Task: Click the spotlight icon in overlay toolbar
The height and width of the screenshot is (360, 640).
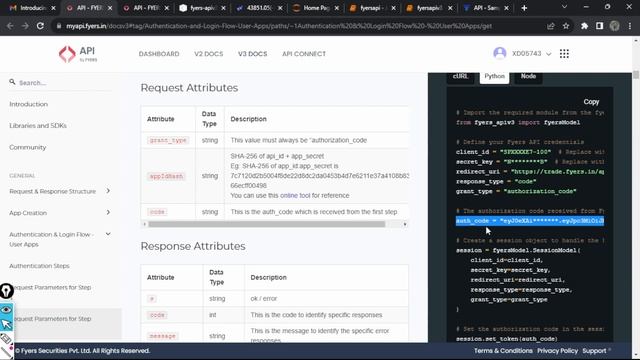Action: 6,291
